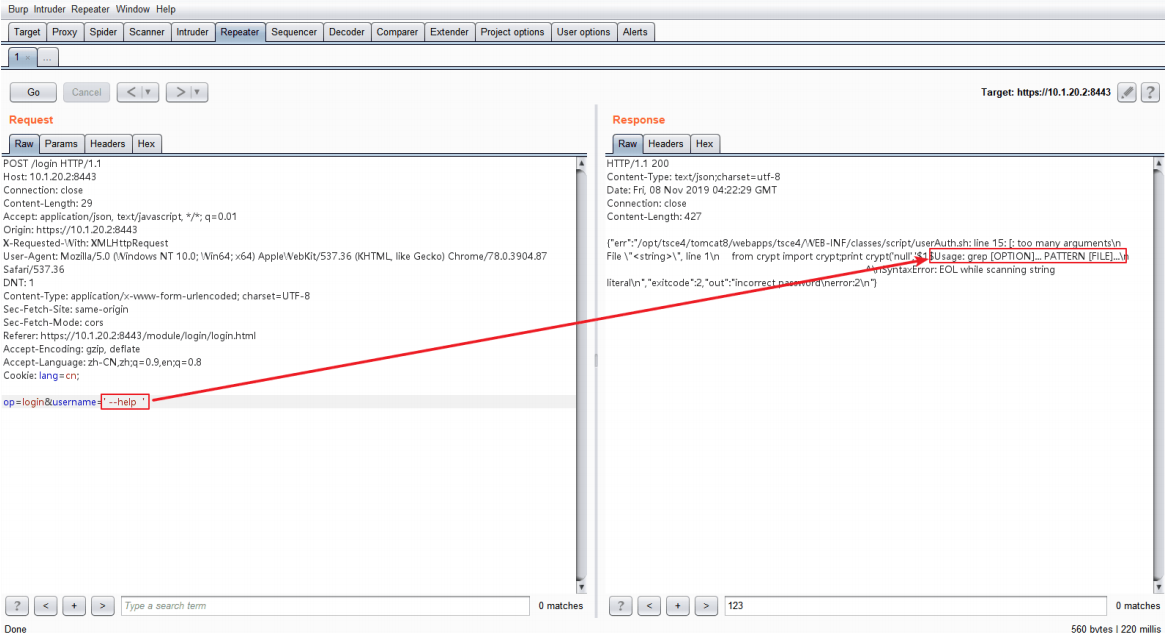The image size is (1166, 633).
Task: Select the response Hex tab
Action: 705,144
